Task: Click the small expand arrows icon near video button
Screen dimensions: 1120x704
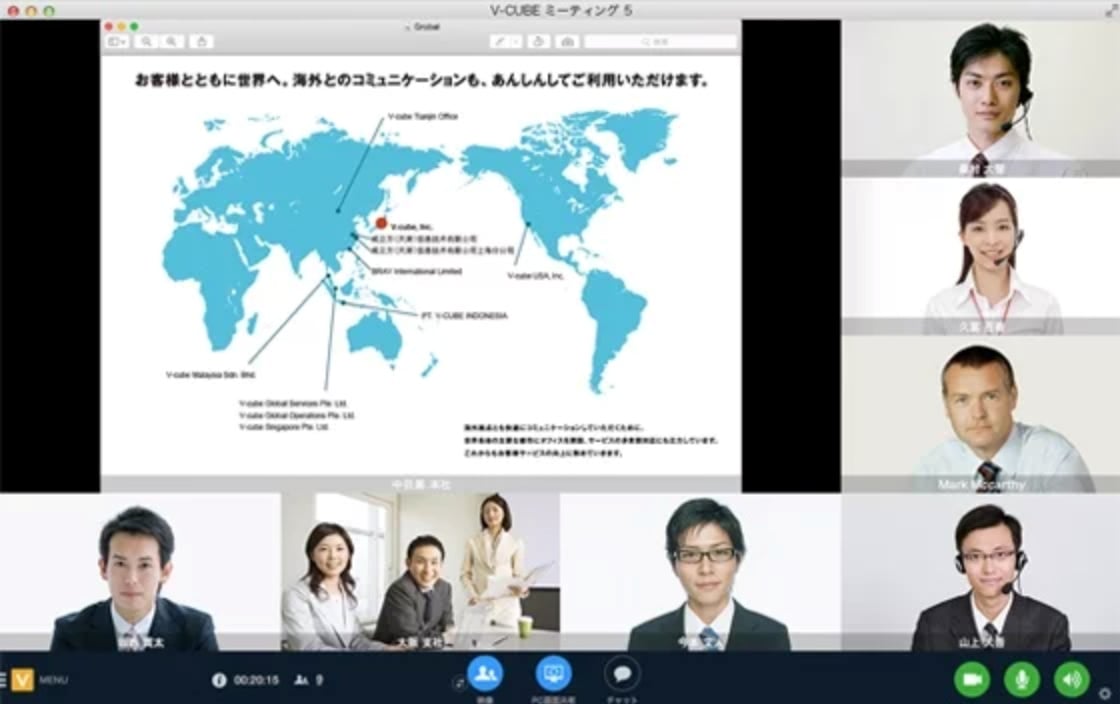Action: pyautogui.click(x=459, y=683)
